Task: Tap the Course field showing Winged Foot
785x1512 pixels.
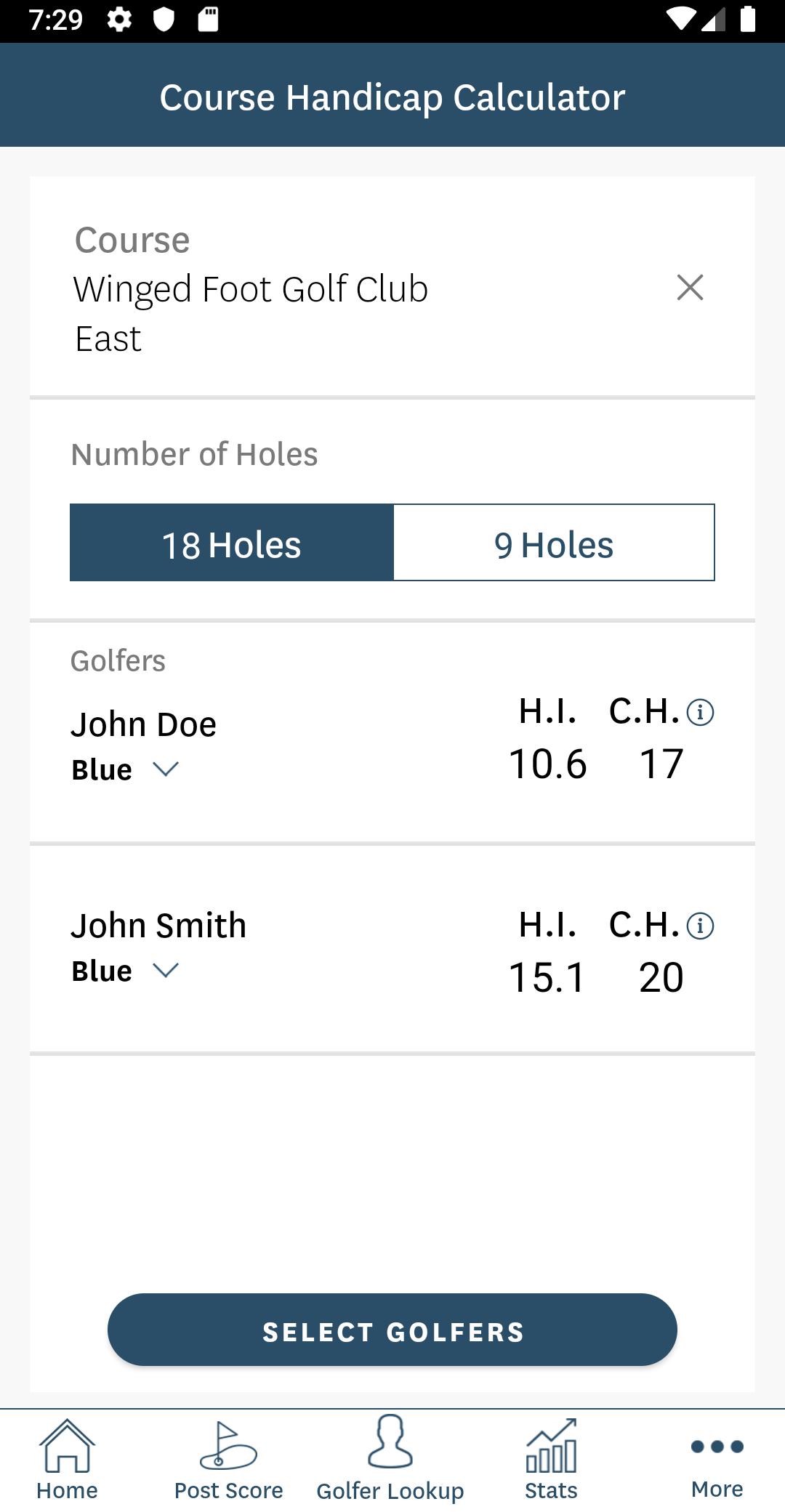Action: pyautogui.click(x=251, y=289)
